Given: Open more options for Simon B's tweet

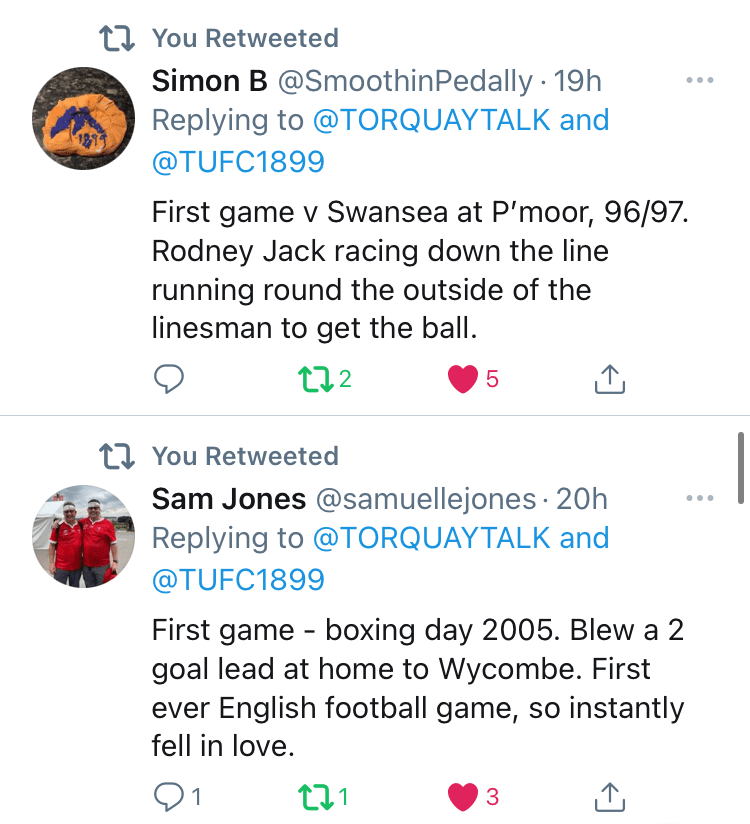Looking at the screenshot, I should pyautogui.click(x=700, y=81).
